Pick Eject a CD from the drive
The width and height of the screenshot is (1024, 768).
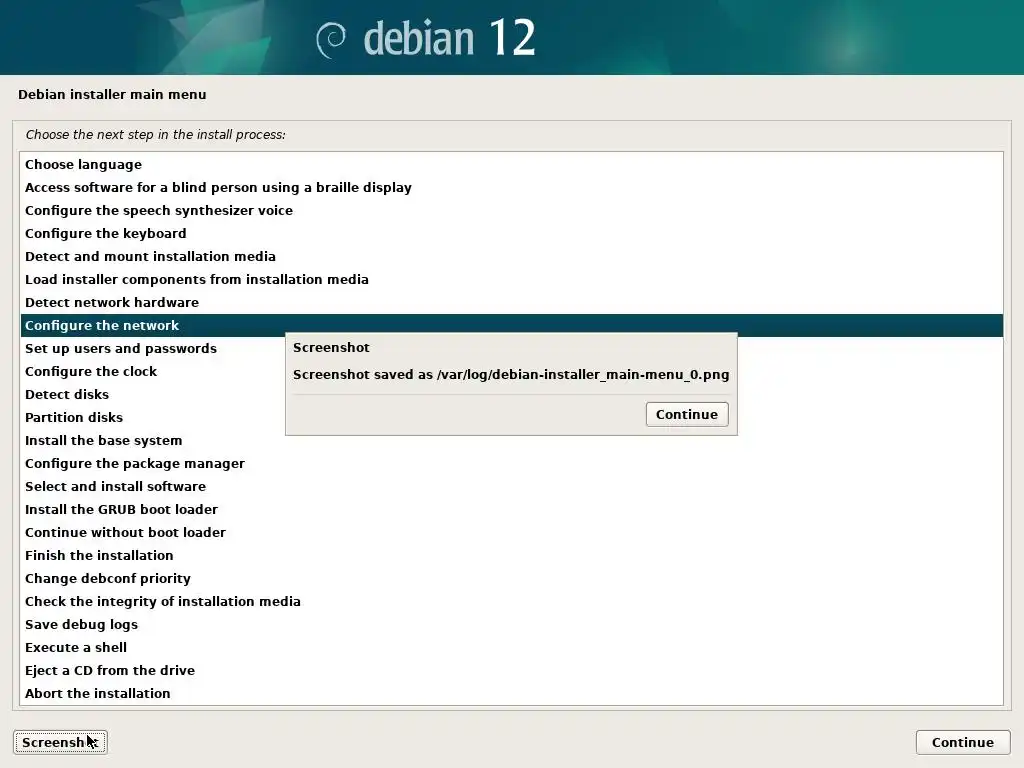tap(511, 670)
